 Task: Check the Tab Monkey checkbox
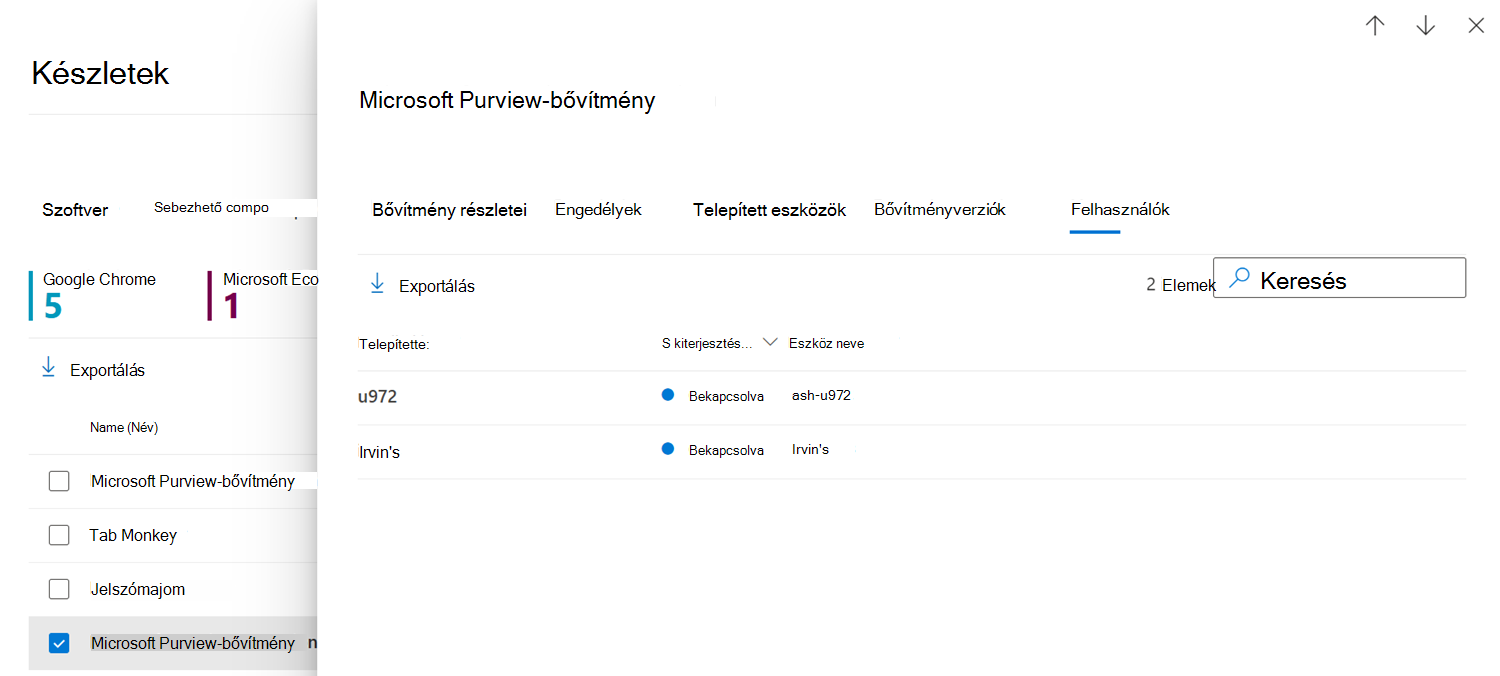59,535
